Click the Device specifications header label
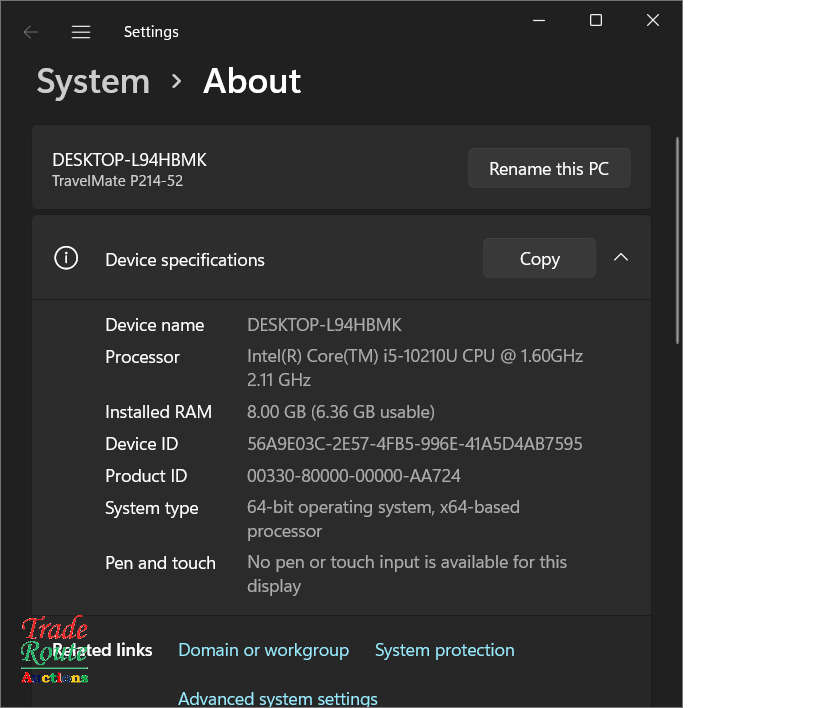 (x=185, y=260)
